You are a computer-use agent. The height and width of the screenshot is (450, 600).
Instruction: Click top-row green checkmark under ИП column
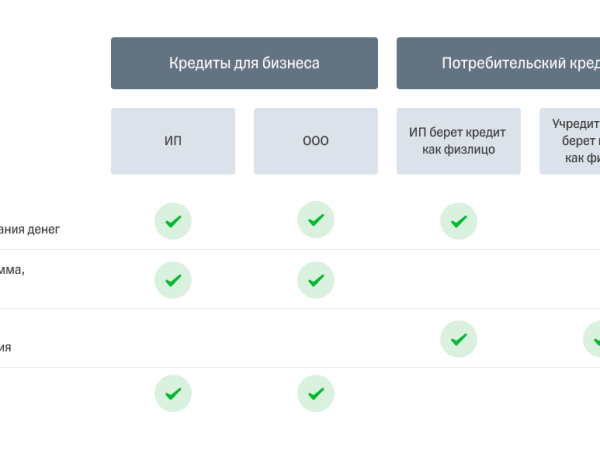(173, 221)
